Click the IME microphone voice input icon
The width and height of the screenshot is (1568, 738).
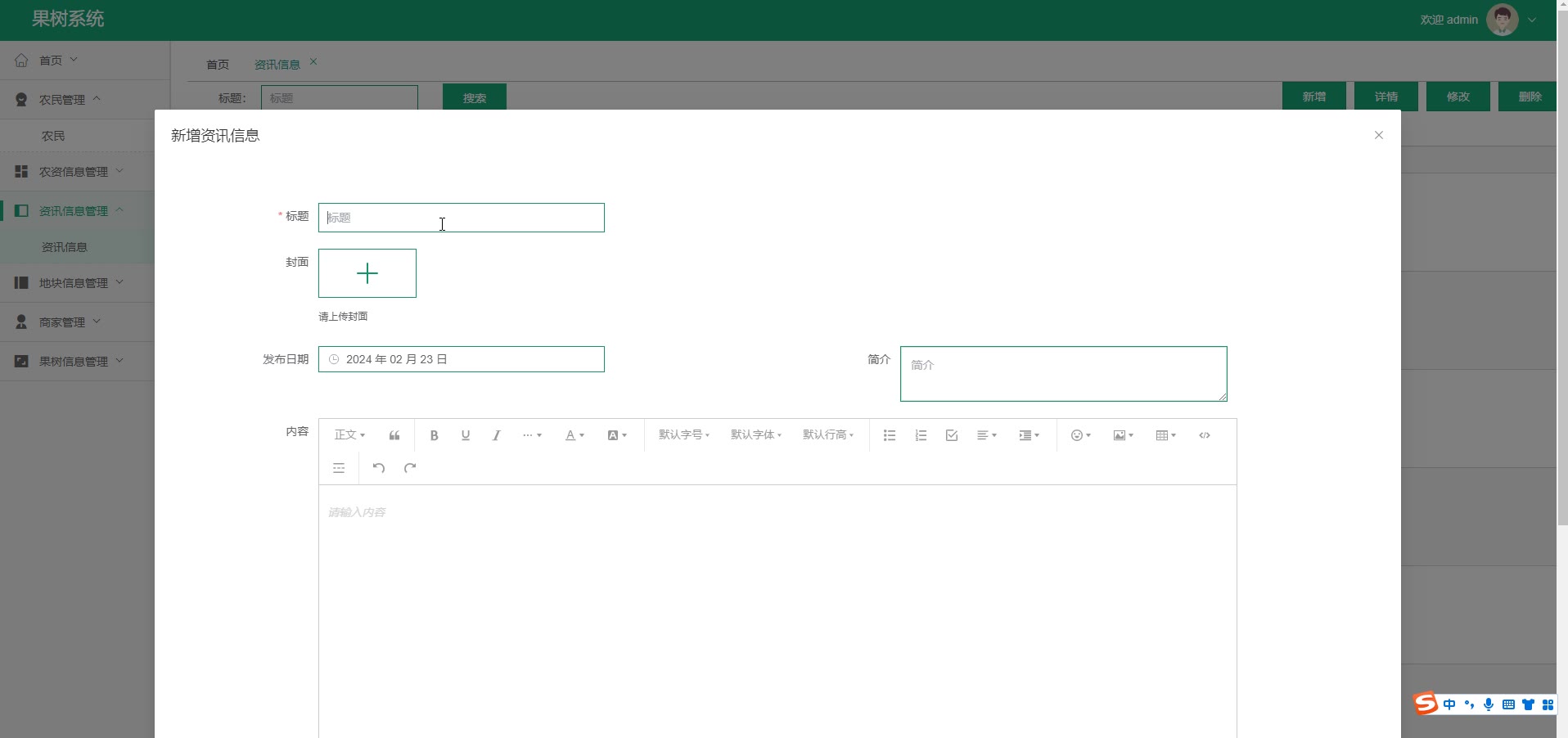(1489, 704)
